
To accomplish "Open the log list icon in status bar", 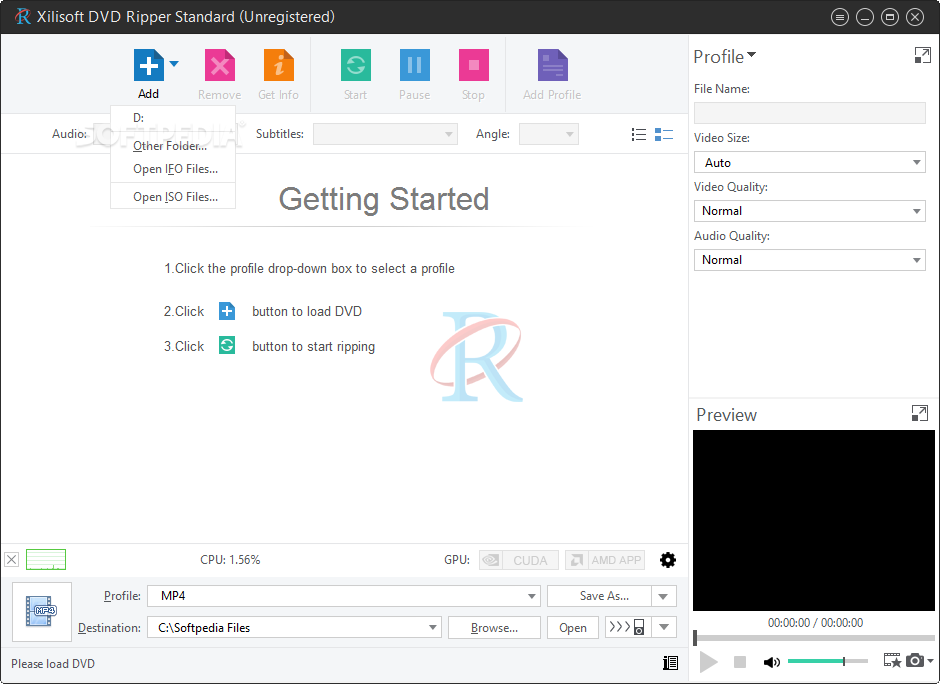I will (670, 662).
